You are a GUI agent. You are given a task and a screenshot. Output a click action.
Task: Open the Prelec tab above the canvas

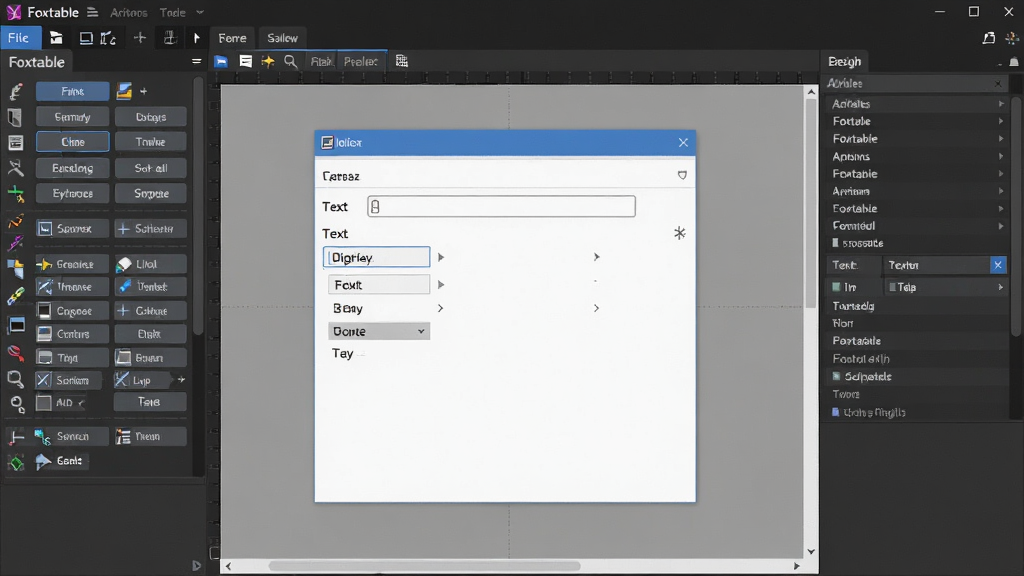click(x=360, y=61)
